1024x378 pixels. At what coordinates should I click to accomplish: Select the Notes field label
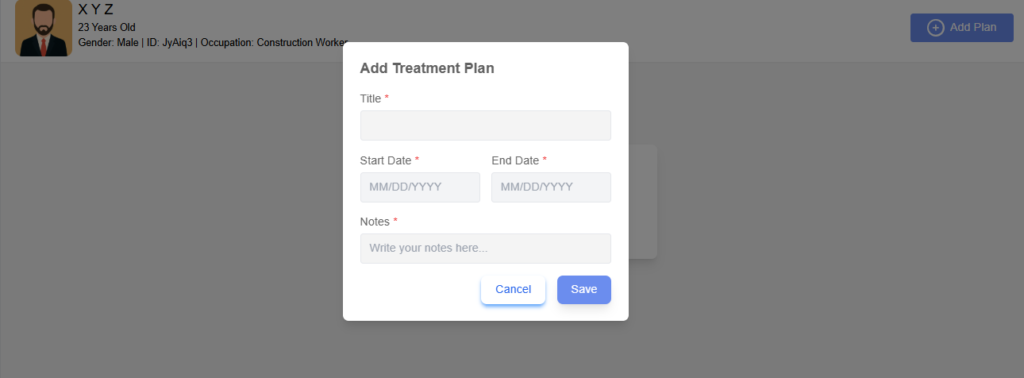[375, 222]
